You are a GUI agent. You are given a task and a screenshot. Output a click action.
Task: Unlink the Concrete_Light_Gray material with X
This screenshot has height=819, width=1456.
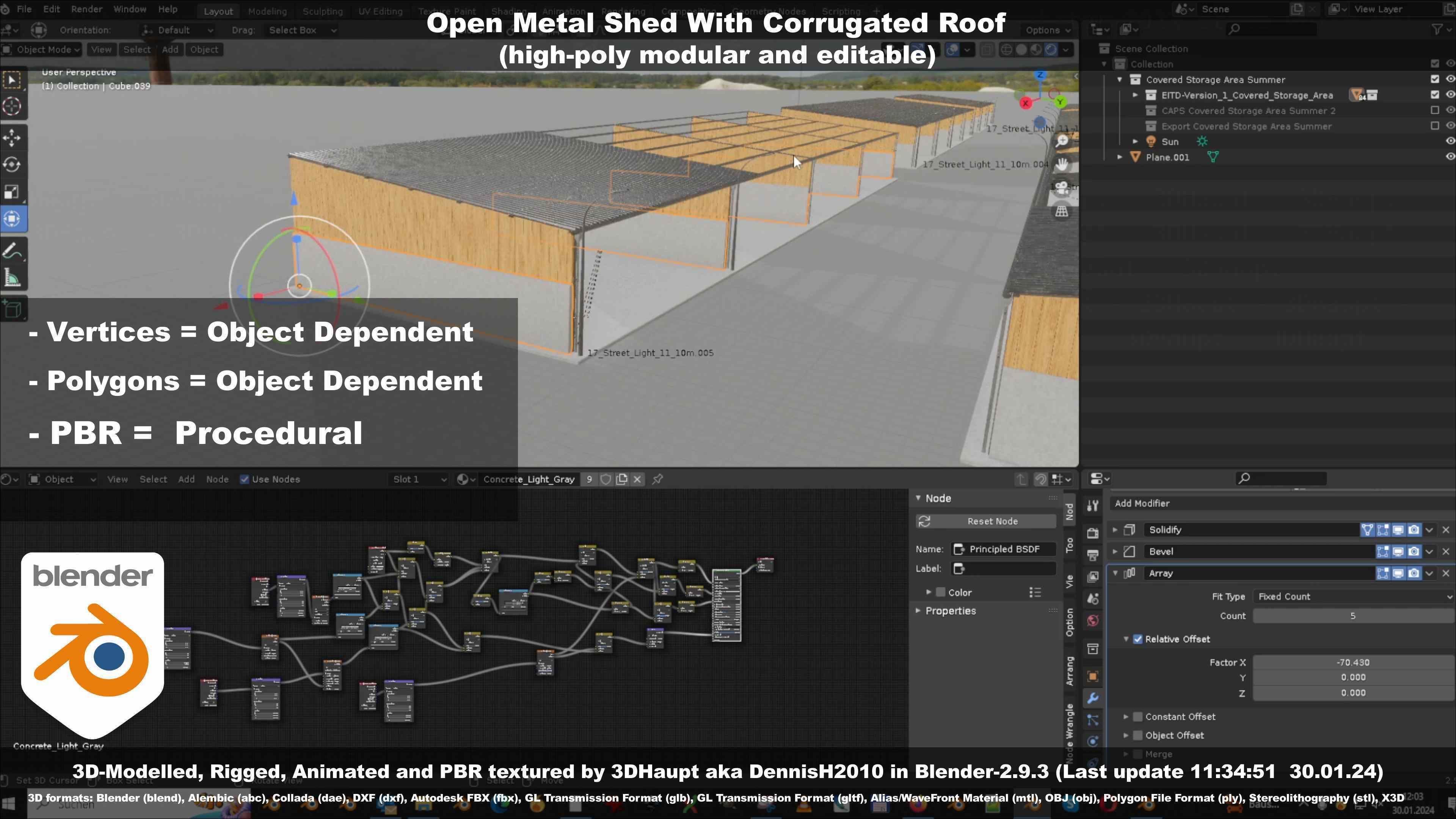coord(637,479)
